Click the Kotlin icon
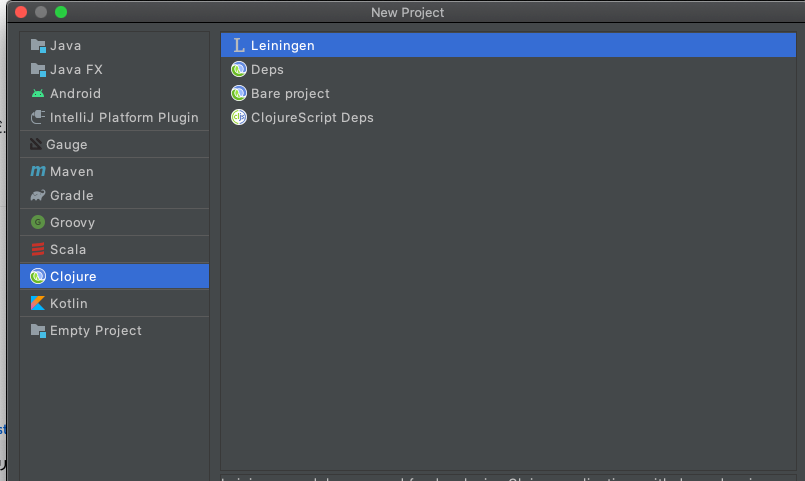 [x=38, y=303]
